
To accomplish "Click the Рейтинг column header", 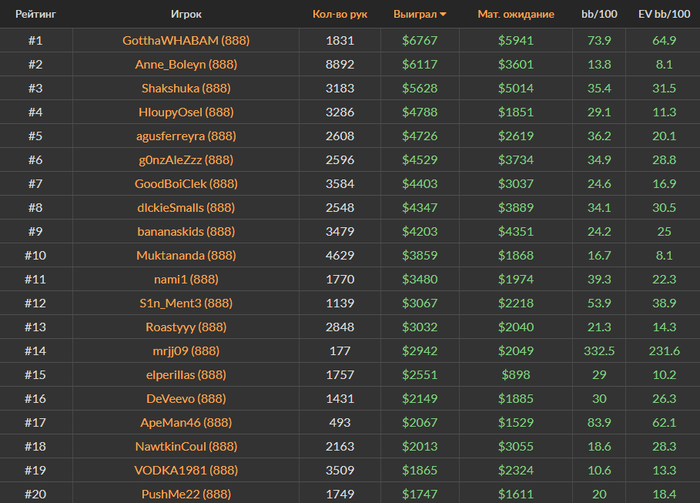I will pyautogui.click(x=35, y=15).
